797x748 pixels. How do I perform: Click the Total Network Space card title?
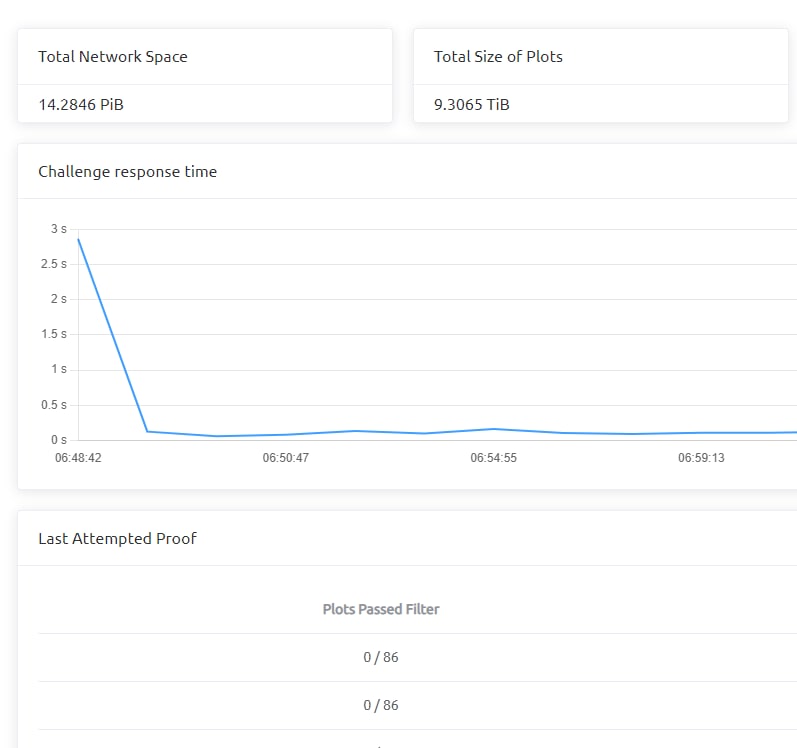[x=113, y=57]
